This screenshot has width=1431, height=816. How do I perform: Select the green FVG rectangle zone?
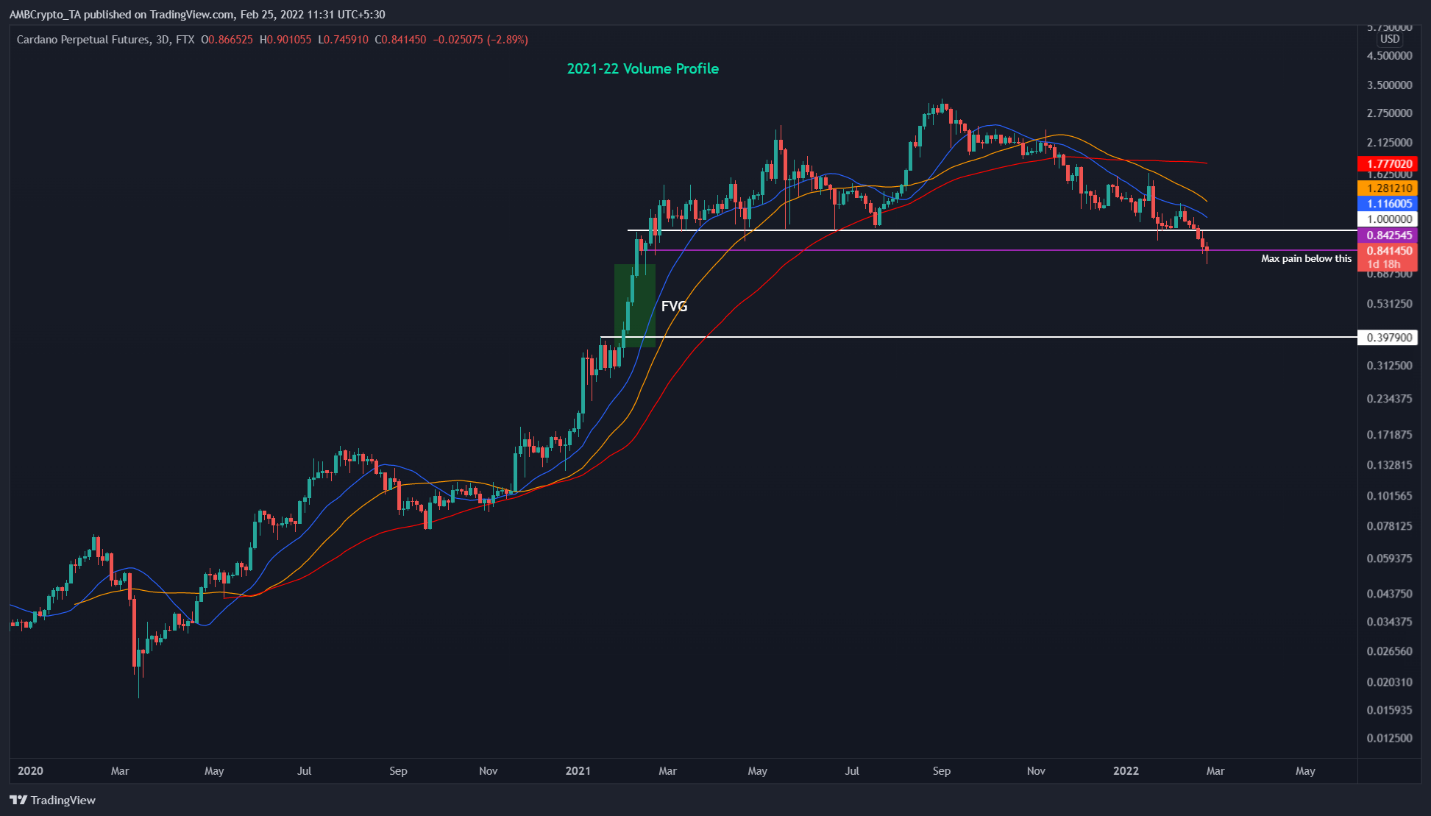634,305
